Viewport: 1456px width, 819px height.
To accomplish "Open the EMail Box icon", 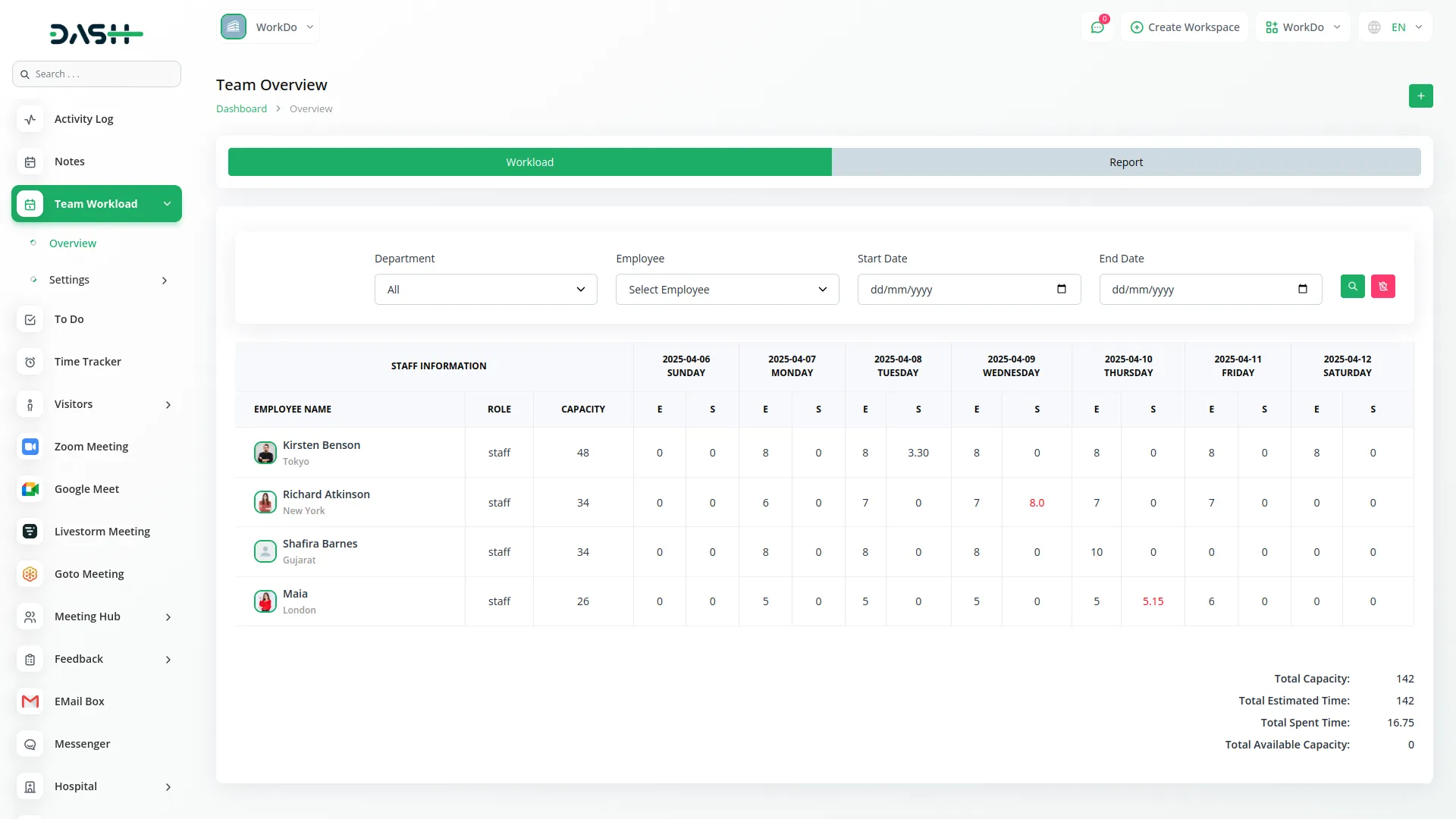I will coord(30,701).
